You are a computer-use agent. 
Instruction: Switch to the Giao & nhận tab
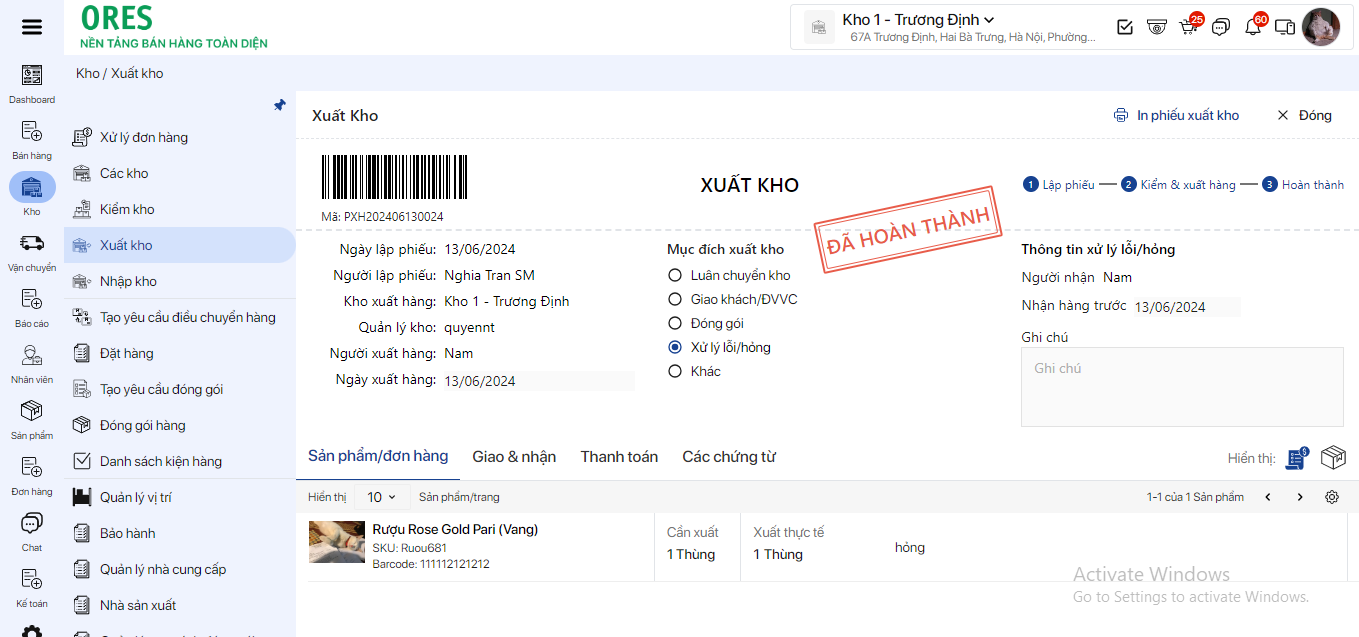pyautogui.click(x=514, y=457)
